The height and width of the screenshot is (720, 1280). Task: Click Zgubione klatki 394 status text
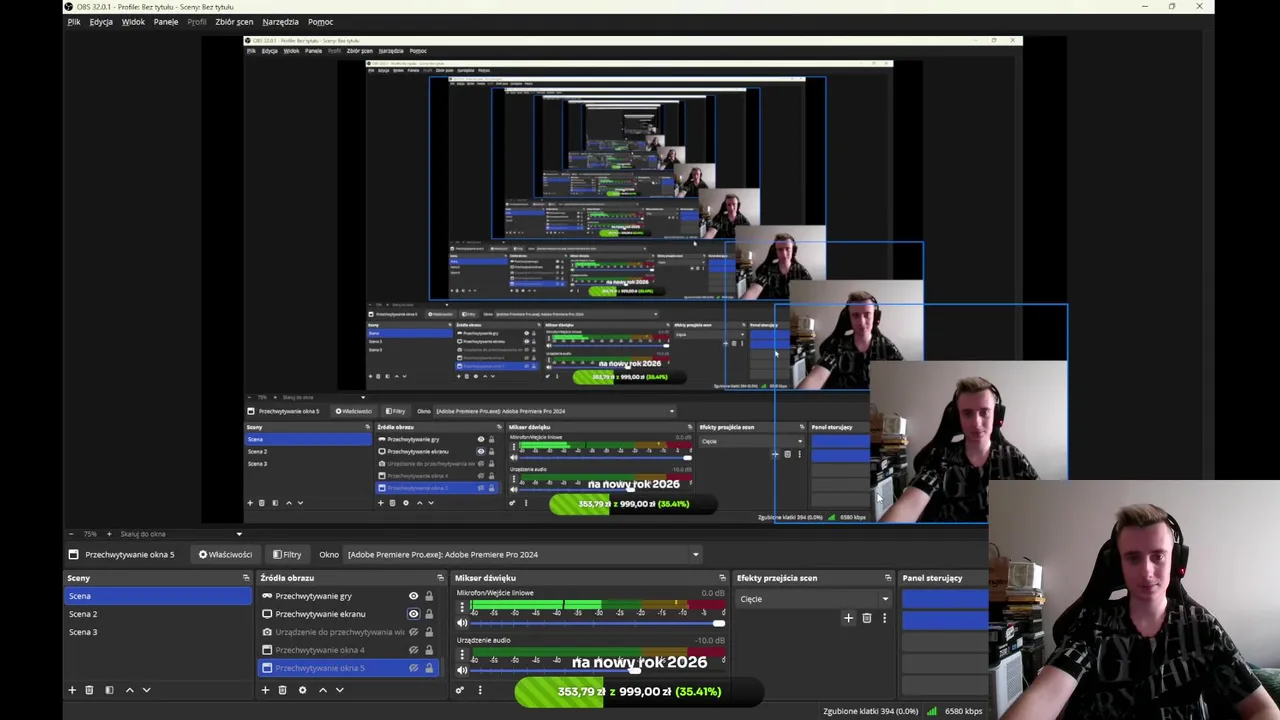pyautogui.click(x=870, y=711)
